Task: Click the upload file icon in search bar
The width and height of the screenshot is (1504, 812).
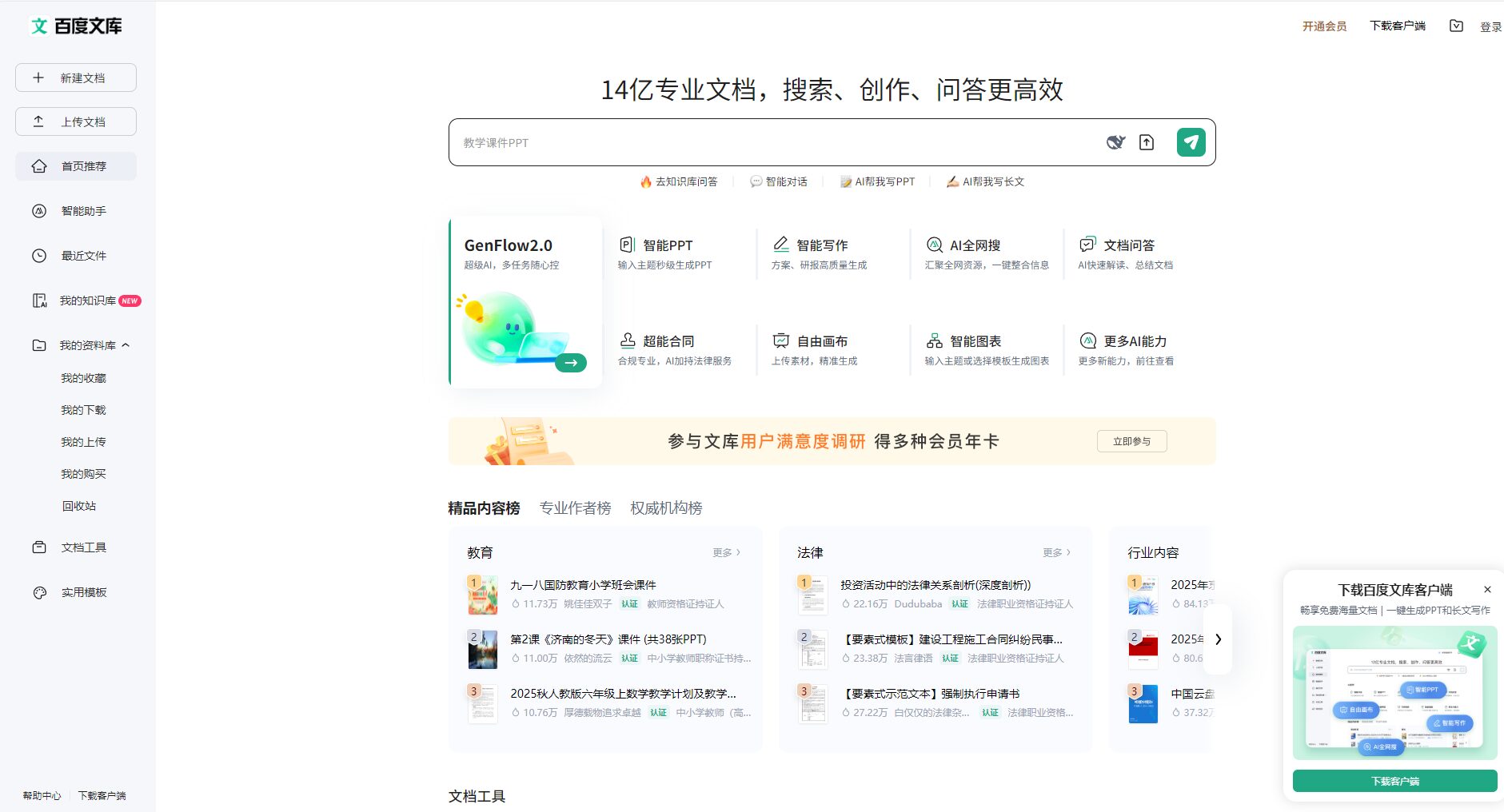Action: point(1147,142)
